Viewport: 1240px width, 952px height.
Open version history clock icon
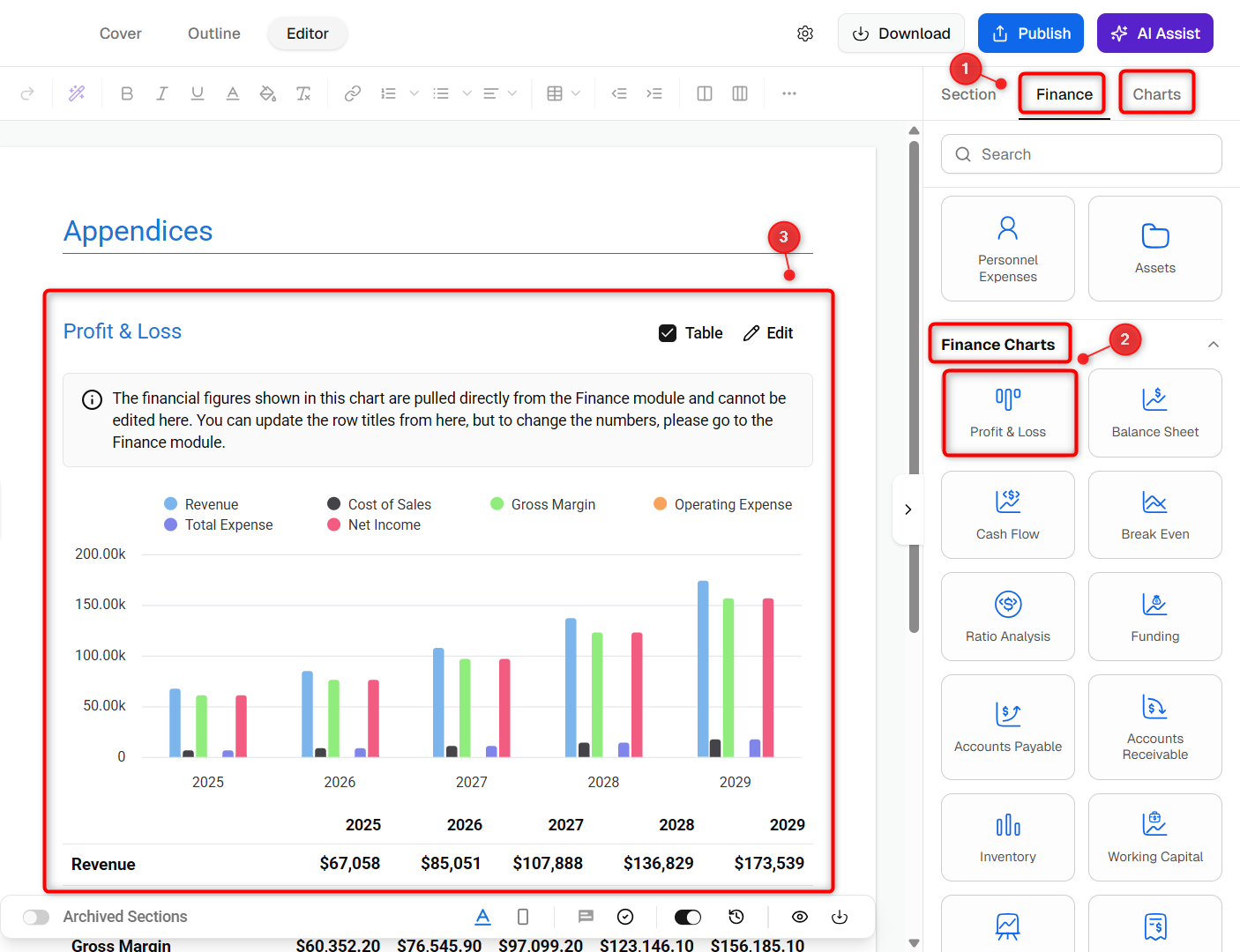[736, 917]
